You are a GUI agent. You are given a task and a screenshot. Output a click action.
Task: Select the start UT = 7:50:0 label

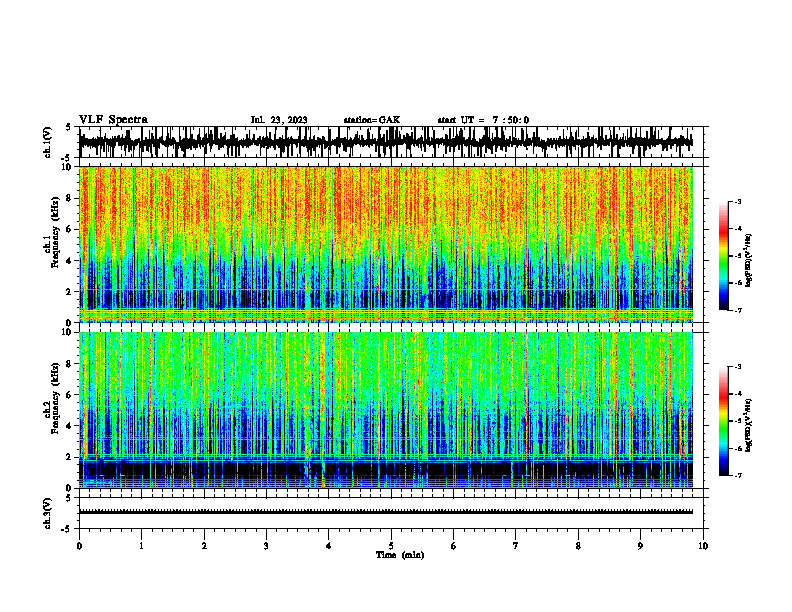(x=483, y=120)
